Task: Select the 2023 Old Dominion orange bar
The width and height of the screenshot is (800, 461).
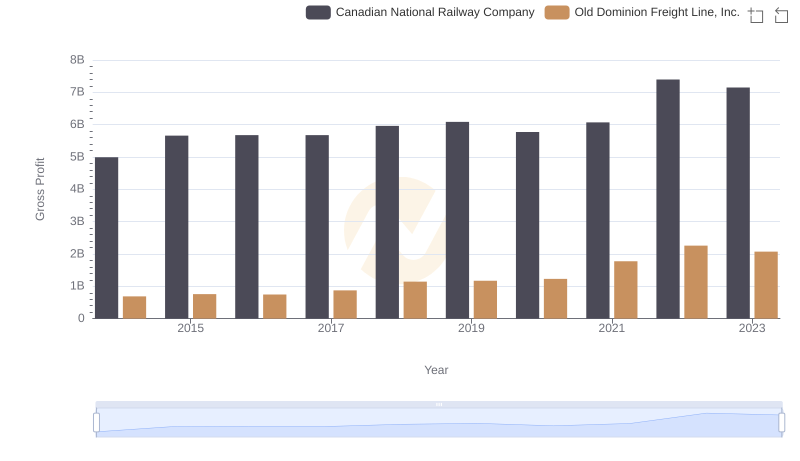Action: (766, 285)
